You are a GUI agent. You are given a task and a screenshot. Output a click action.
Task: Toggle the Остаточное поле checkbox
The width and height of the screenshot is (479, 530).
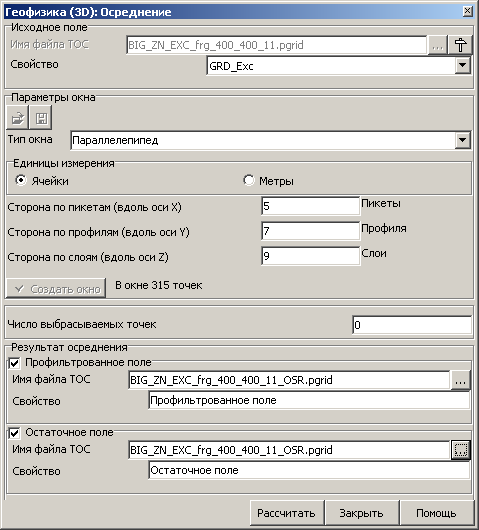pos(15,433)
